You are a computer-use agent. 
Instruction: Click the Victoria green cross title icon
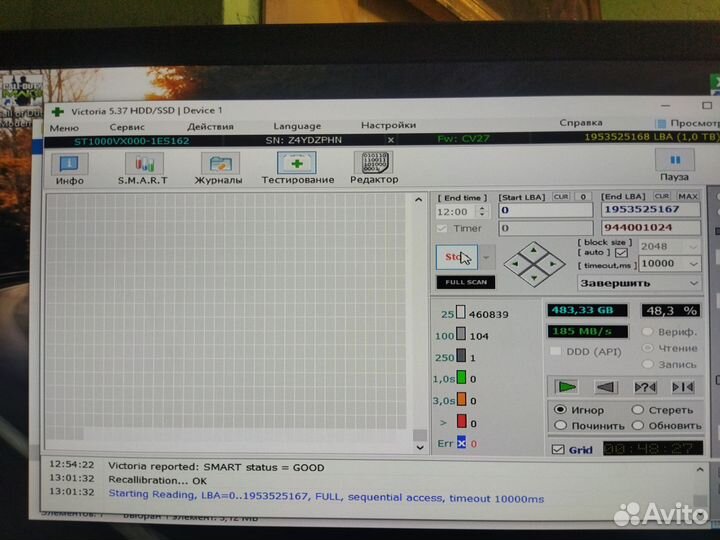click(57, 111)
